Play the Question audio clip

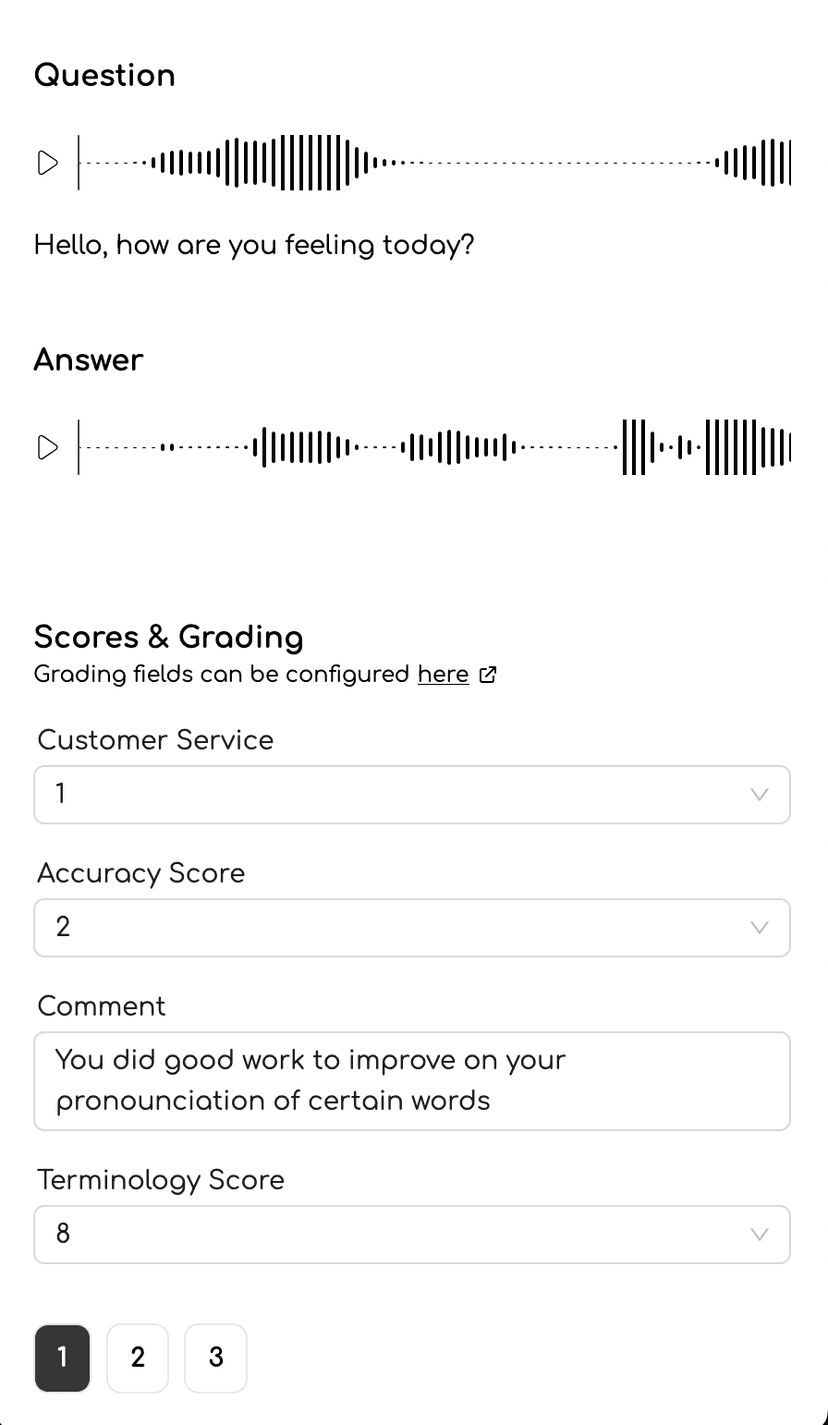[47, 163]
